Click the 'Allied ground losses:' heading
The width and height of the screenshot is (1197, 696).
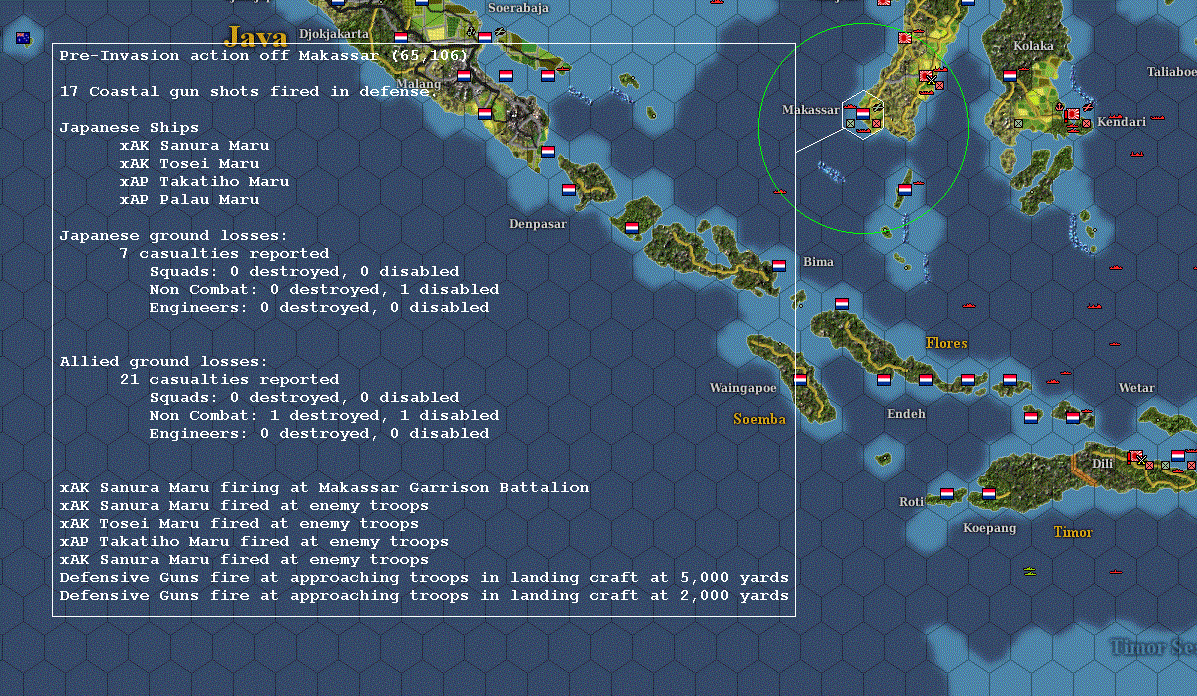164,362
